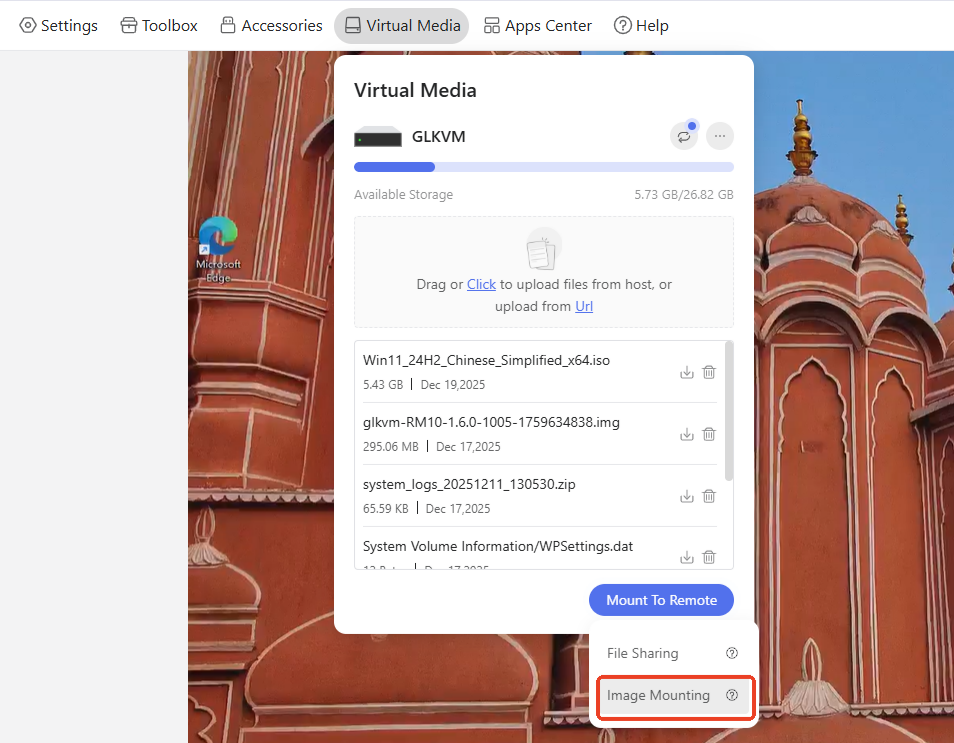Delete system_logs_20251211_130530.zip
Screen dimensions: 954x743
point(709,496)
